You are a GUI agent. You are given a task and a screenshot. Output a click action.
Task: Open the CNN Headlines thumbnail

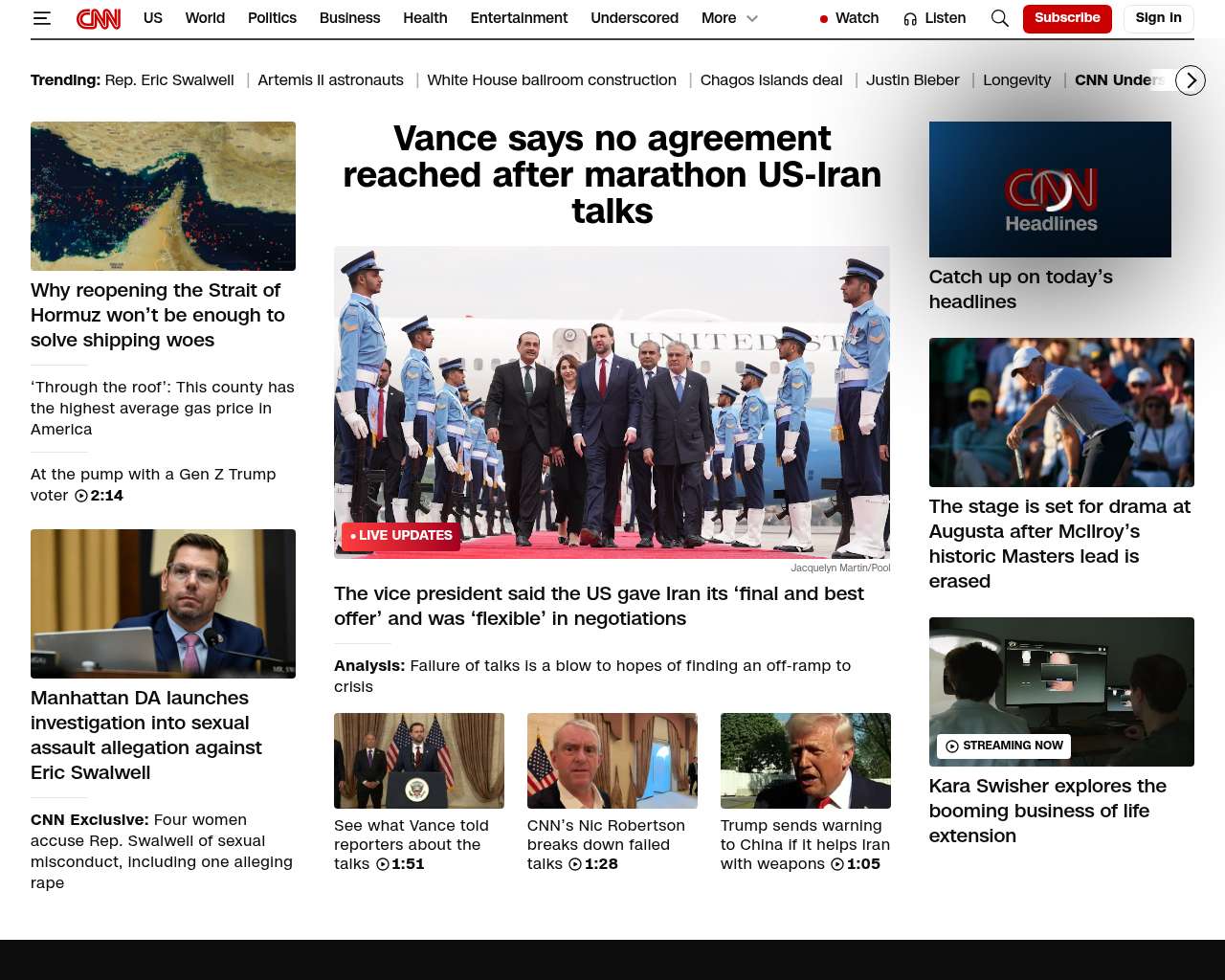click(x=1050, y=189)
